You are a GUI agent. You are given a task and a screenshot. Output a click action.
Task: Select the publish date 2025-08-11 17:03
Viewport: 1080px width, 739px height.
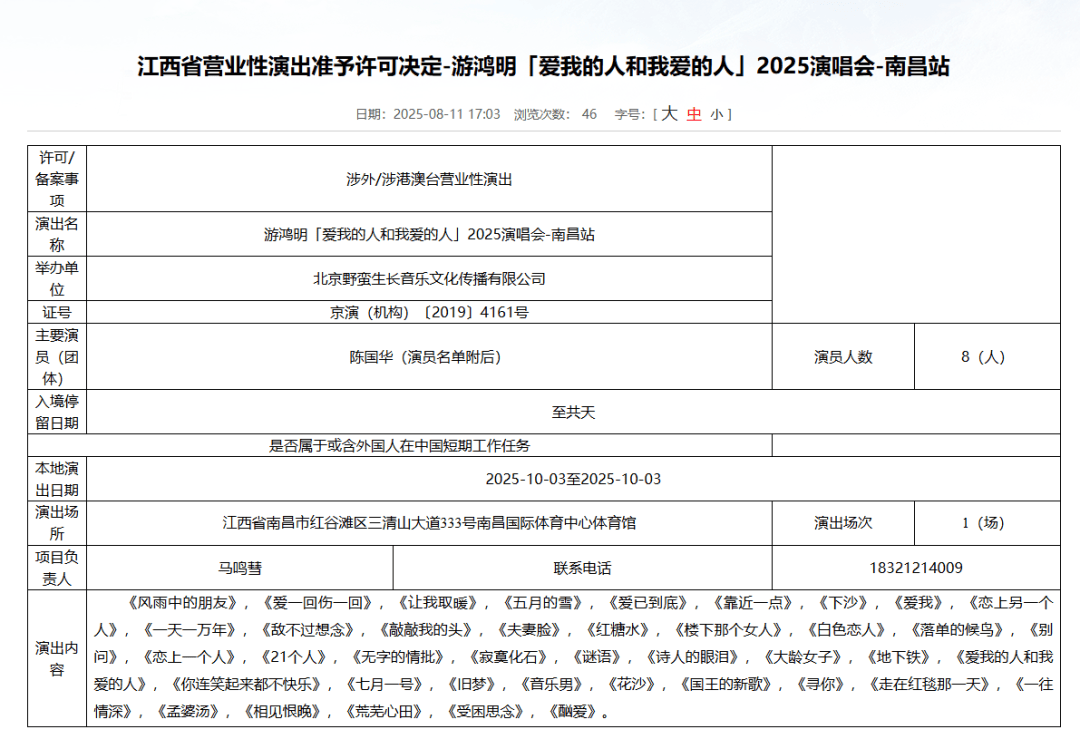(446, 114)
